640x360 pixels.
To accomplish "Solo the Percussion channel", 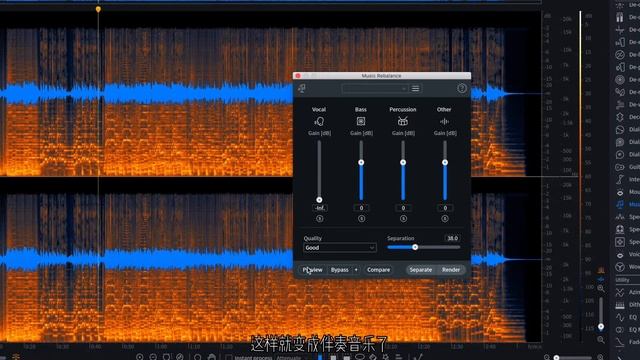I will pyautogui.click(x=403, y=219).
